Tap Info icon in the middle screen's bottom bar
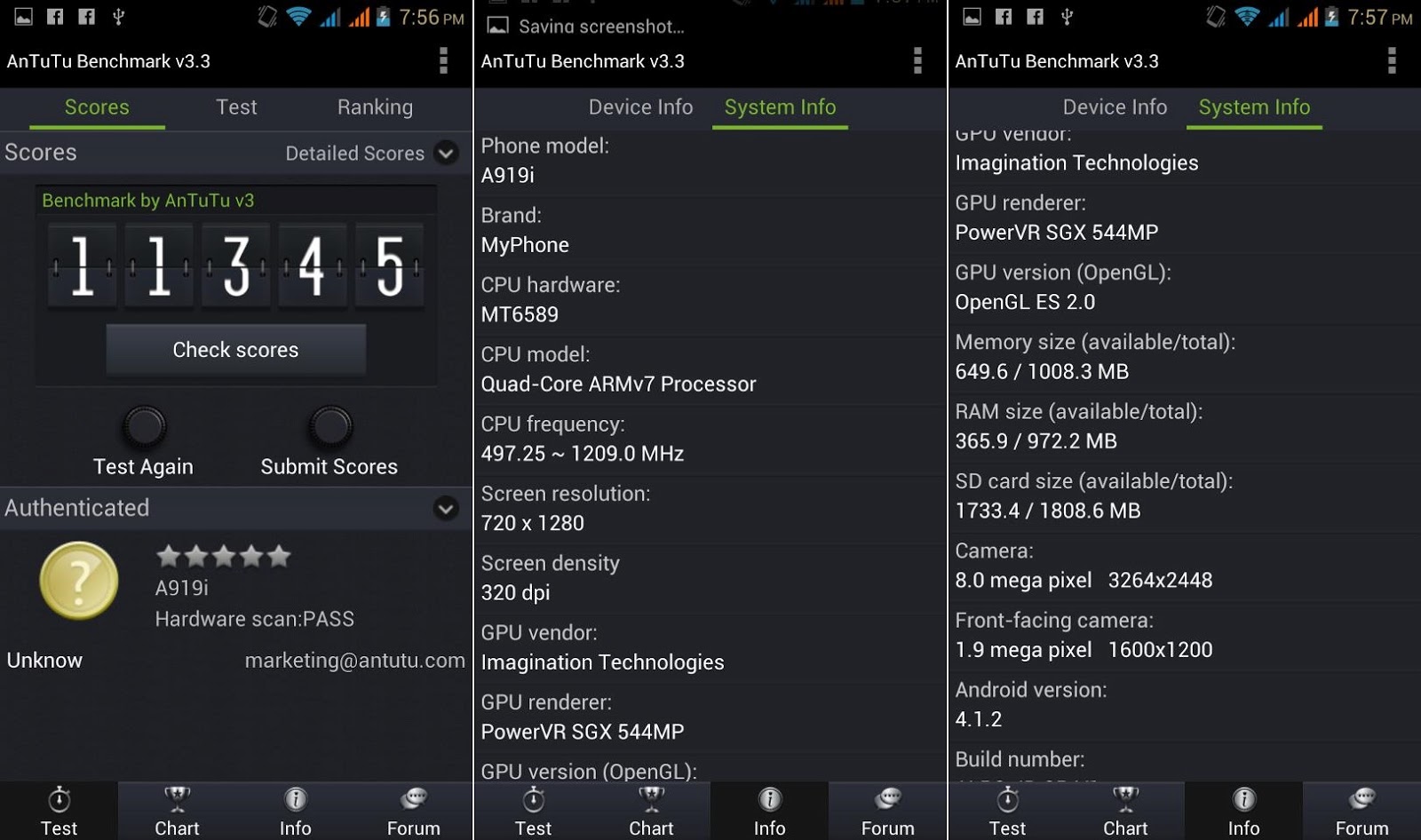 [770, 799]
